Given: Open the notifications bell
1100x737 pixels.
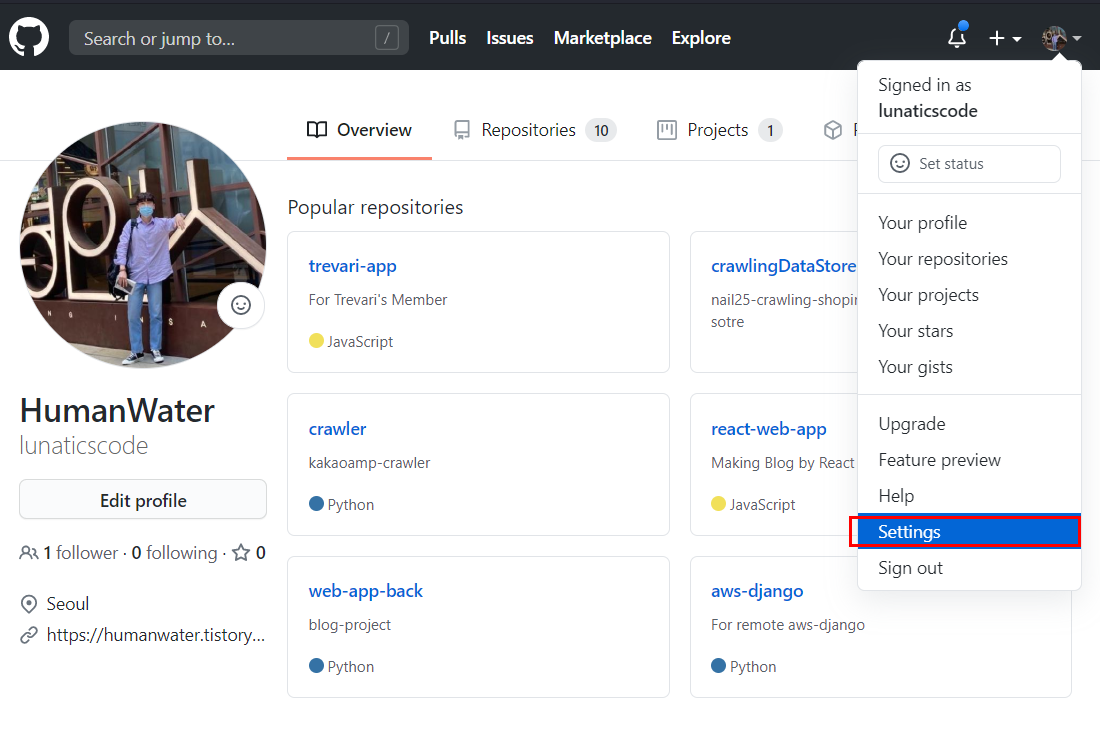Looking at the screenshot, I should 958,36.
